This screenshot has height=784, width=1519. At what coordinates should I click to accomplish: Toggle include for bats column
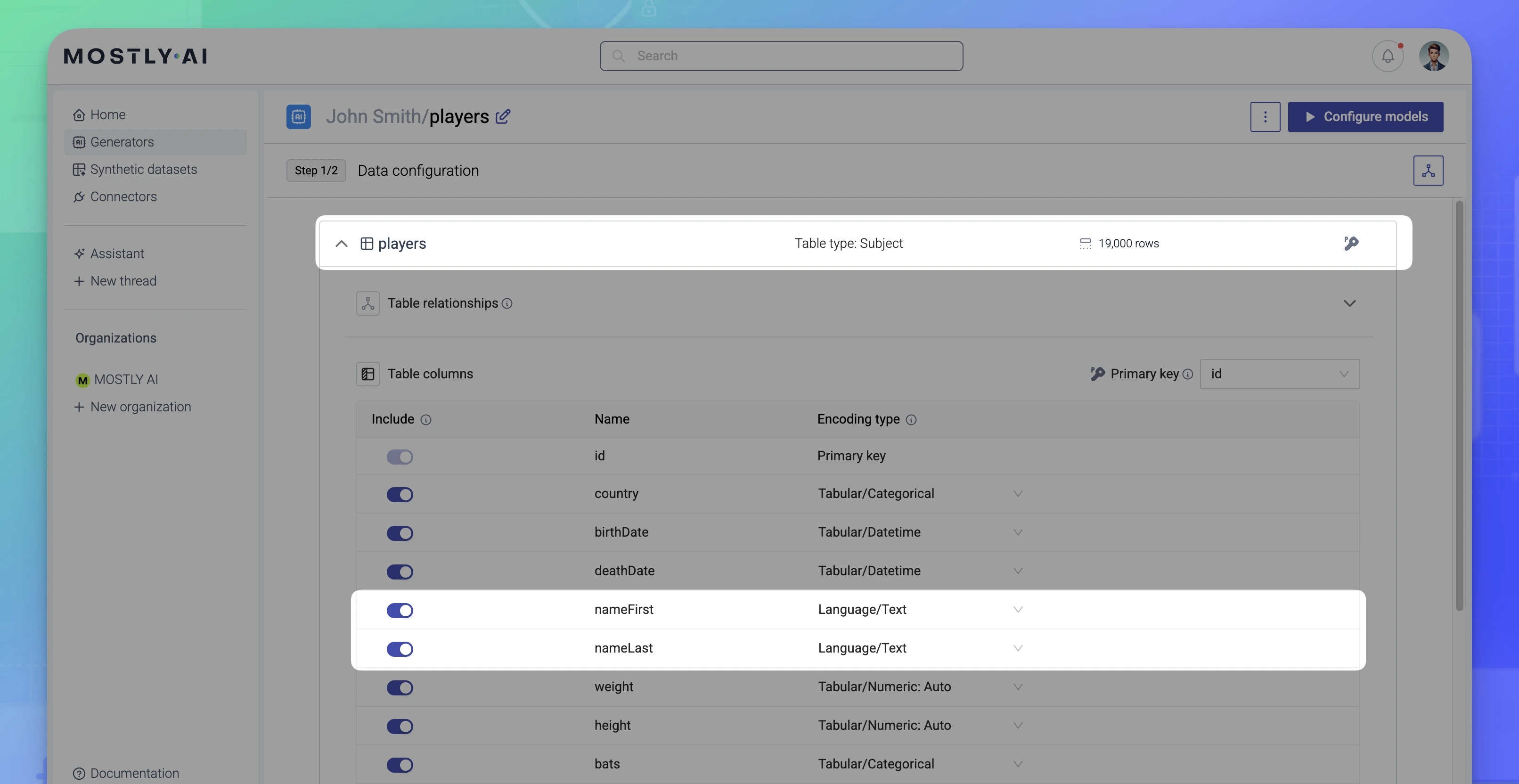click(400, 765)
